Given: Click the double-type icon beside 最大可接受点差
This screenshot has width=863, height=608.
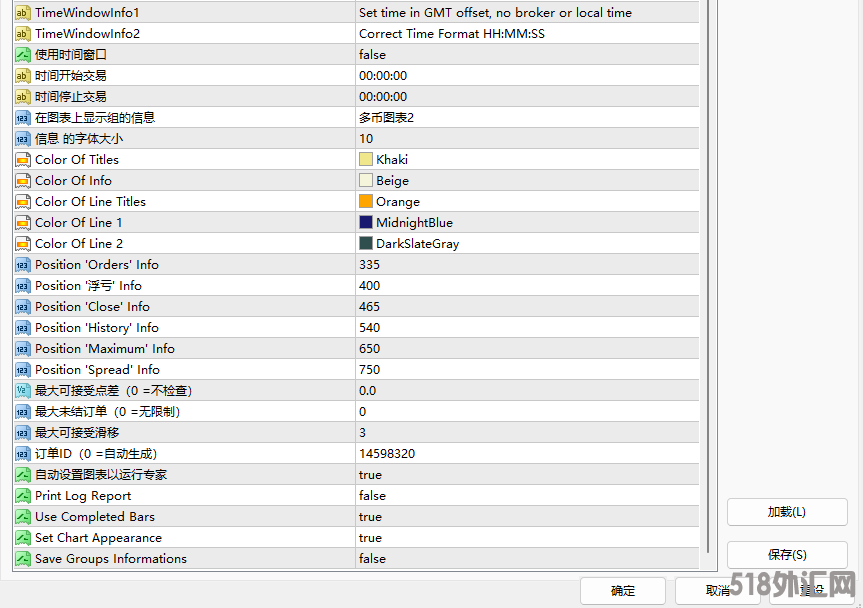Looking at the screenshot, I should click(x=23, y=391).
